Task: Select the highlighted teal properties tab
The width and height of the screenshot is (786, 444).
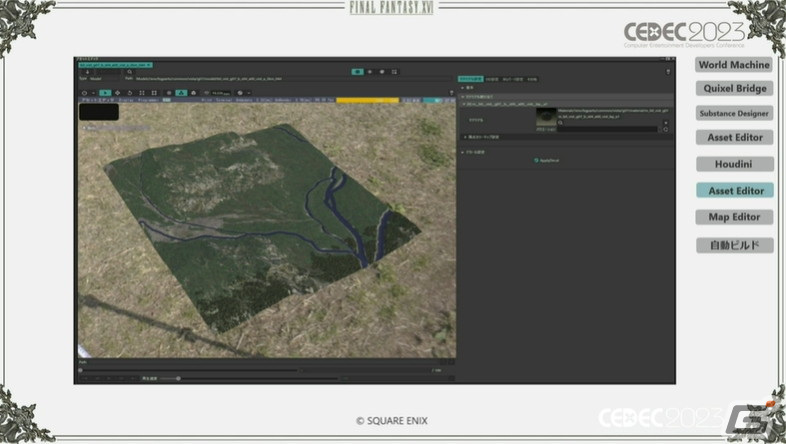Action: coord(471,79)
